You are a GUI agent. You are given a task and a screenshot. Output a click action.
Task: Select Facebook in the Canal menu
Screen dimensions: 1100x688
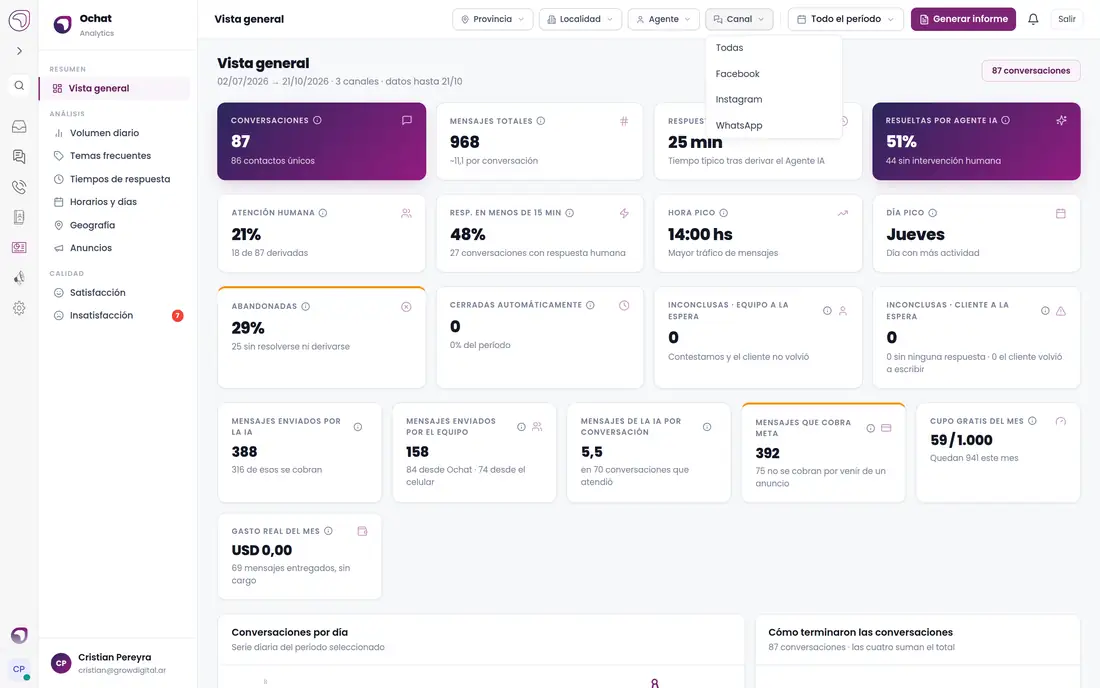tap(773, 74)
